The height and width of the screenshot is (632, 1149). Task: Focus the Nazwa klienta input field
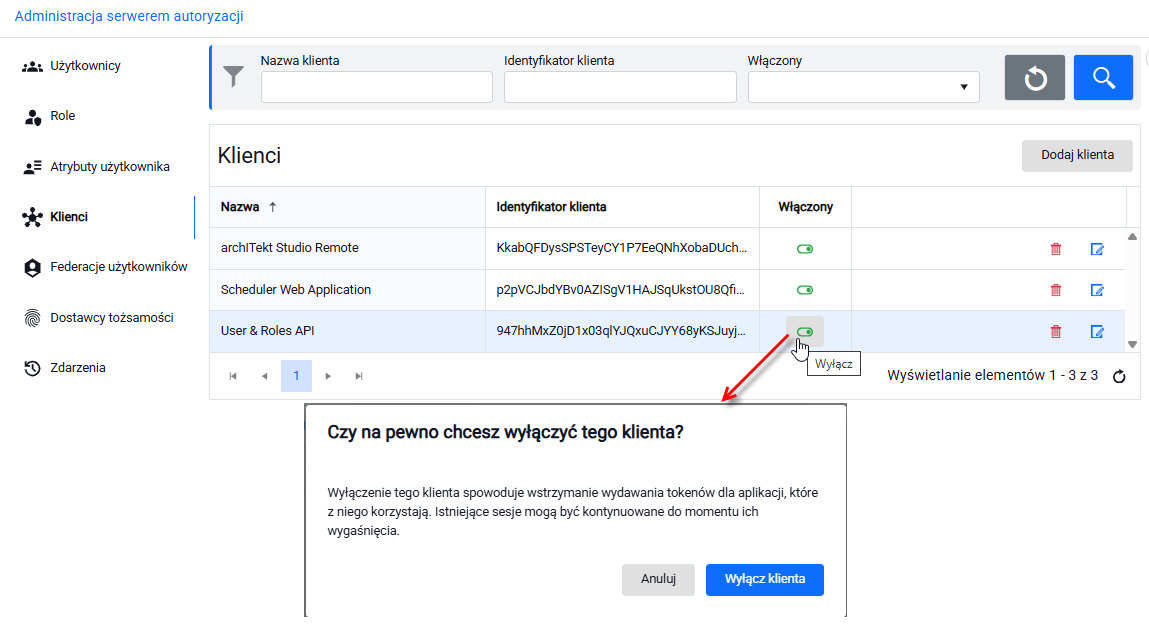377,87
